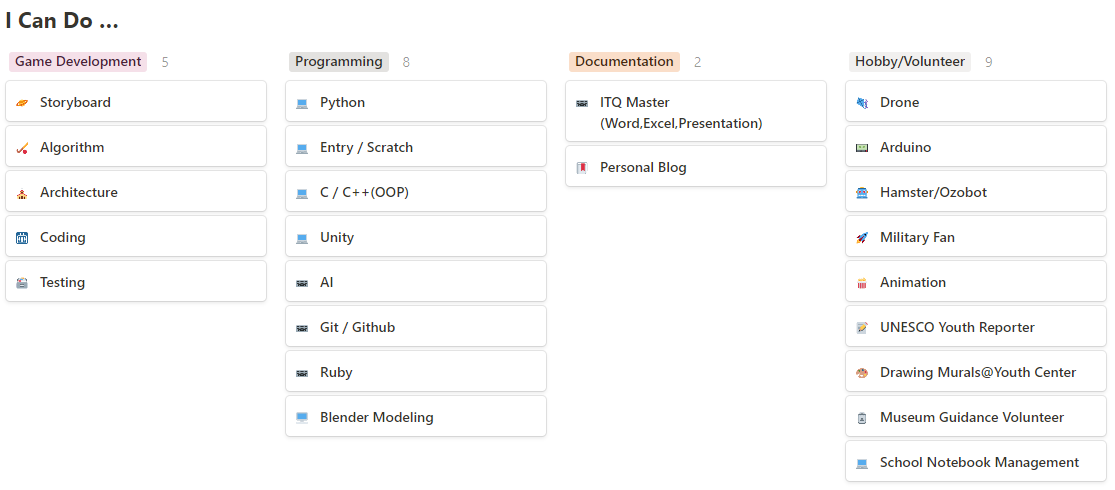Click the Hobby/Volunteer group label

(x=909, y=62)
